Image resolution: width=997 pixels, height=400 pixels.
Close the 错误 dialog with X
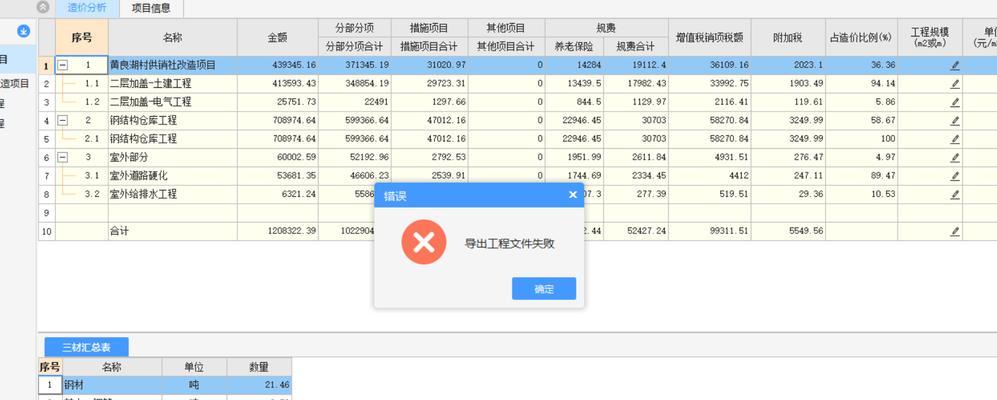(x=572, y=195)
